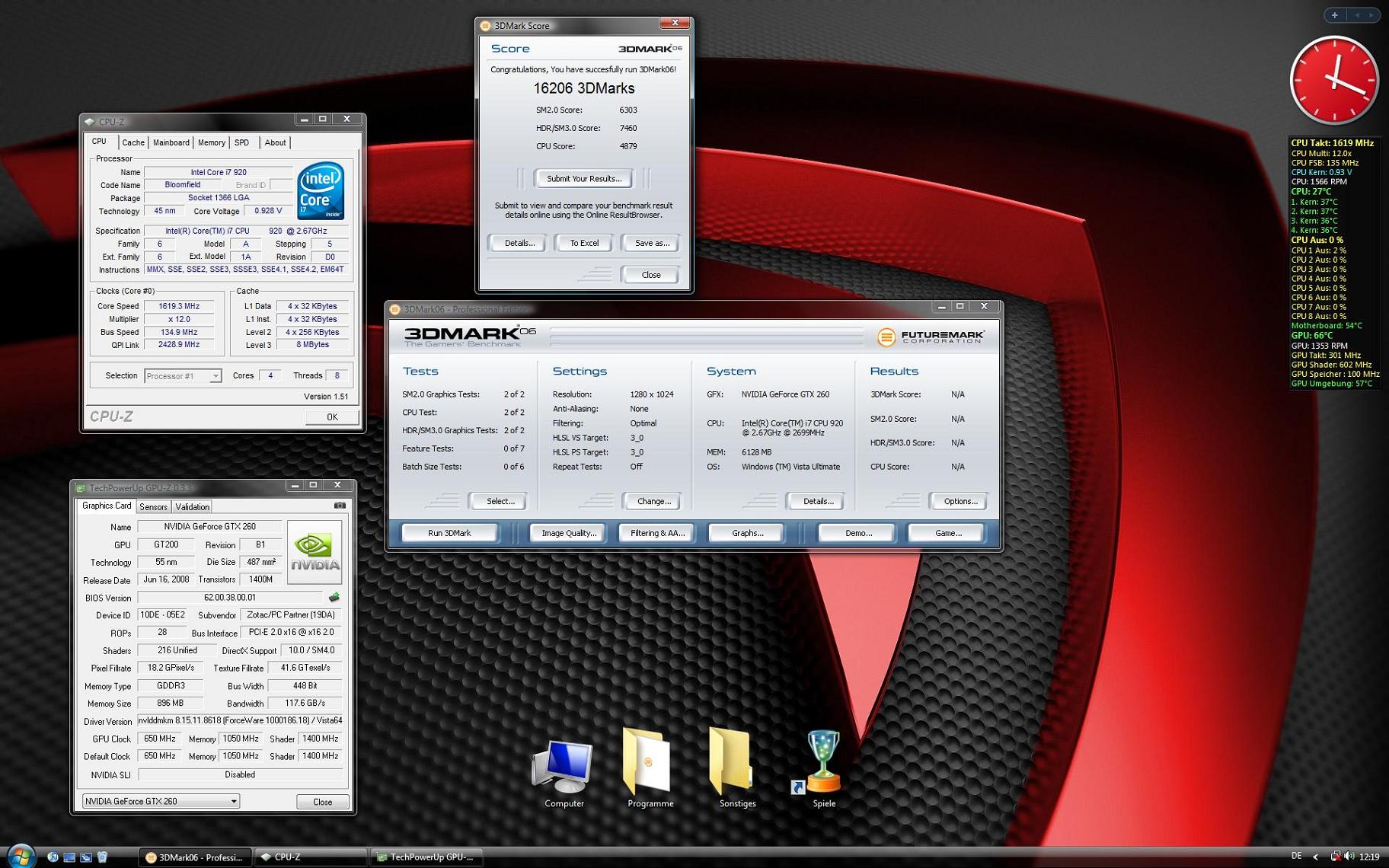Click CPU-Z taskbar button
Image resolution: width=1389 pixels, height=868 pixels.
(x=309, y=857)
